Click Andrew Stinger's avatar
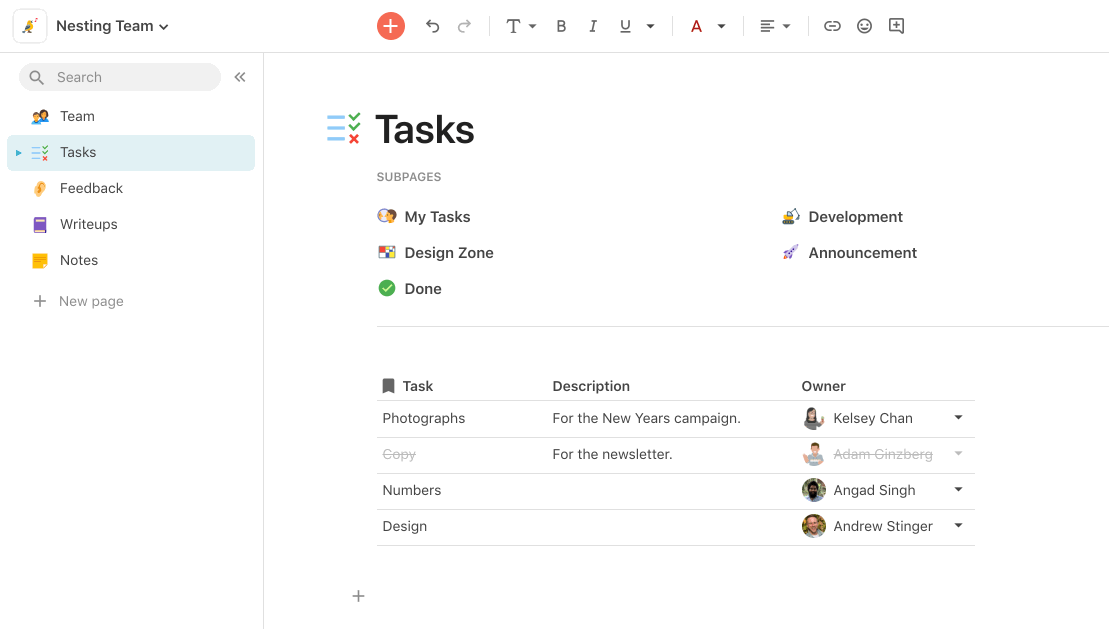The width and height of the screenshot is (1109, 629). click(813, 526)
